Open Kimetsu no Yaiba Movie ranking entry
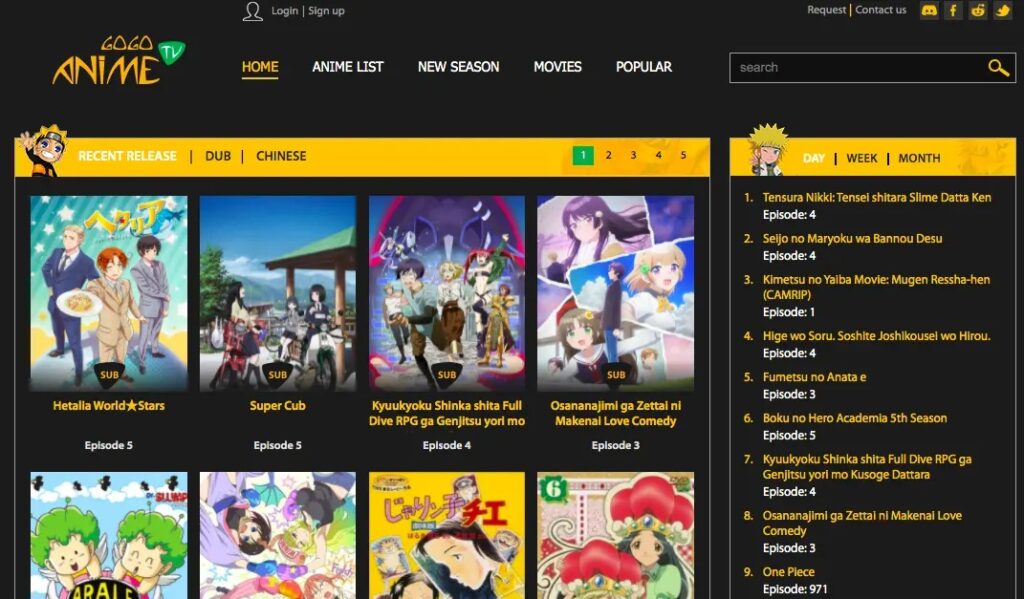 (x=876, y=287)
